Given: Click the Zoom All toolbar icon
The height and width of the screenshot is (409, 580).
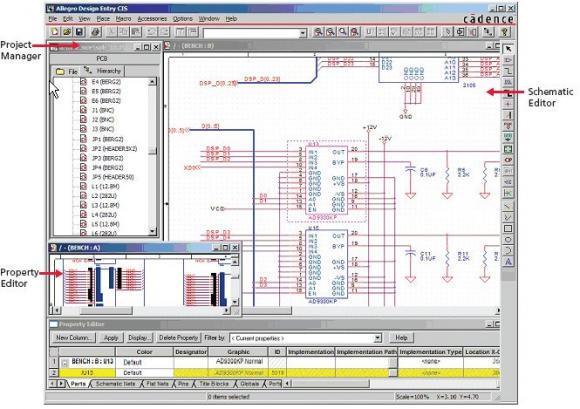Looking at the screenshot, I should click(x=355, y=32).
